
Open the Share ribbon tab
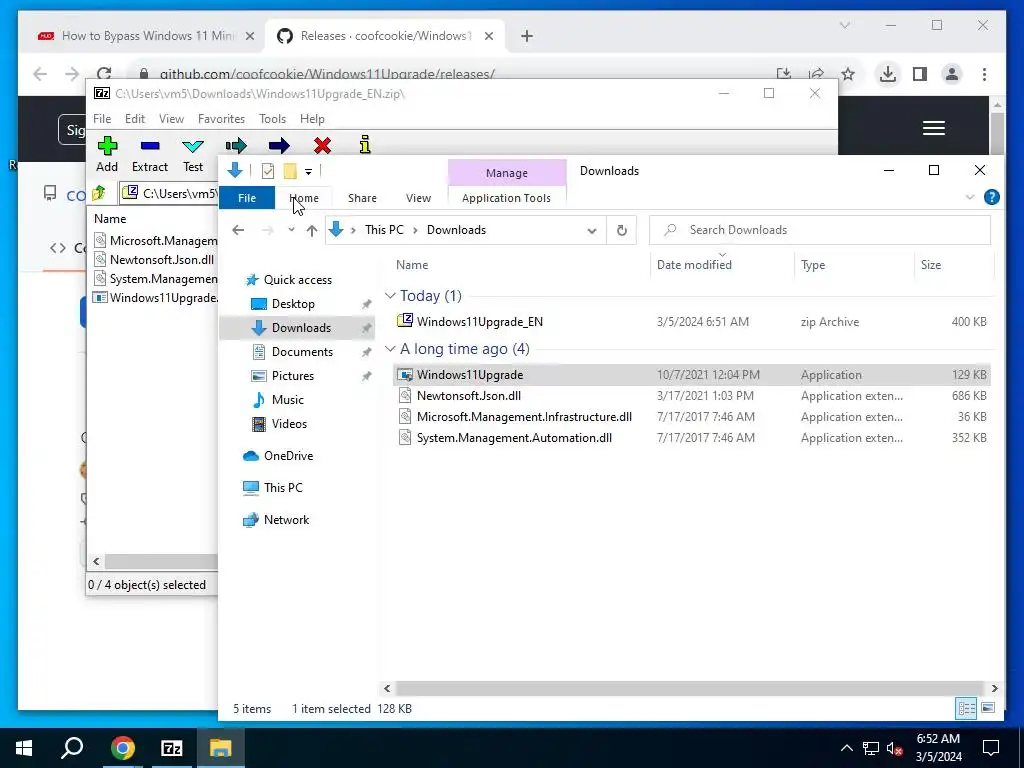tap(362, 198)
